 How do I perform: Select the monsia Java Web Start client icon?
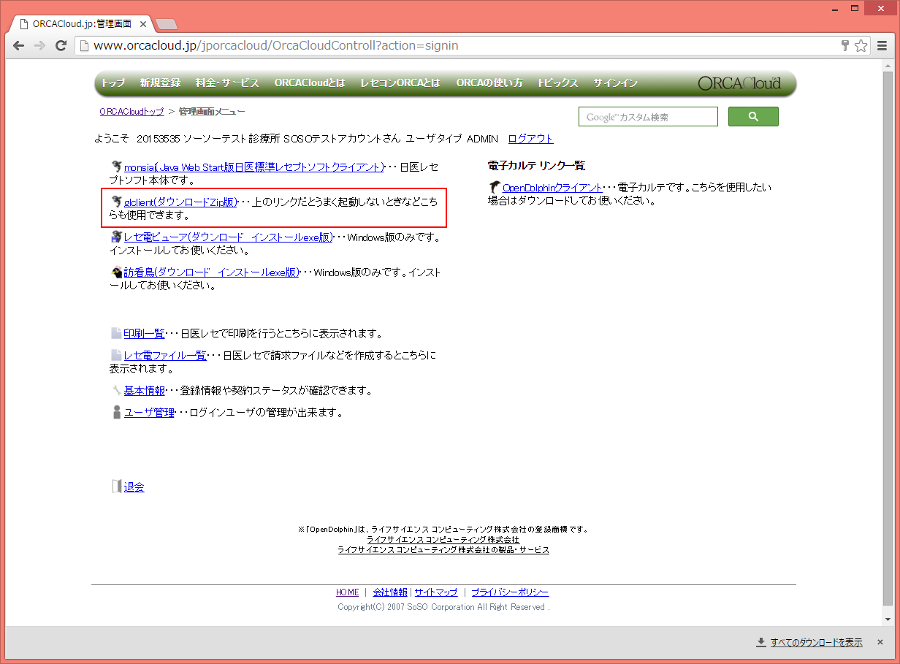point(116,166)
